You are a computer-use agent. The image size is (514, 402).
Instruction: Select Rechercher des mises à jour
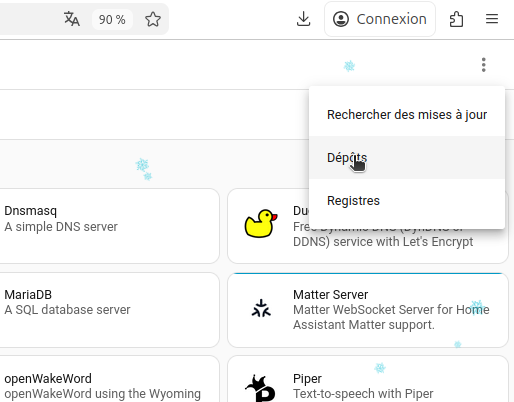click(407, 115)
